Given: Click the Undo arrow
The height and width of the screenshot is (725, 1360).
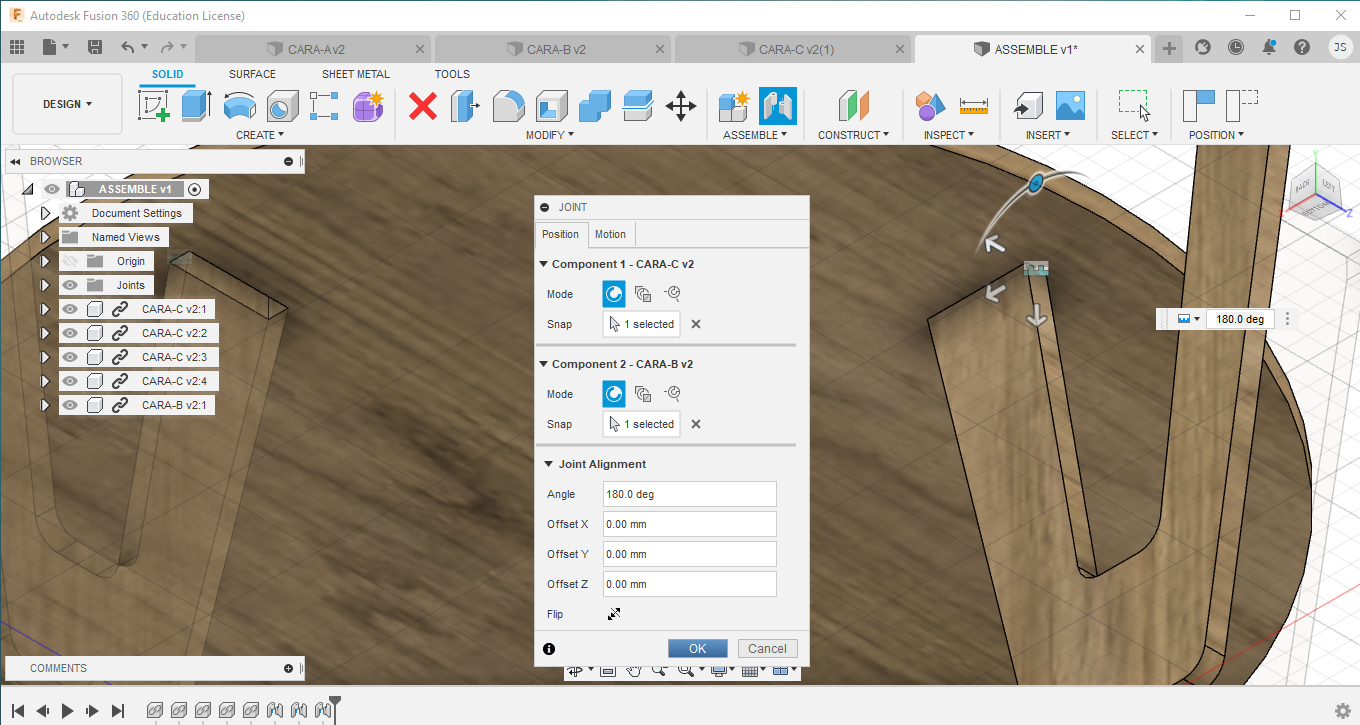Looking at the screenshot, I should click(127, 47).
